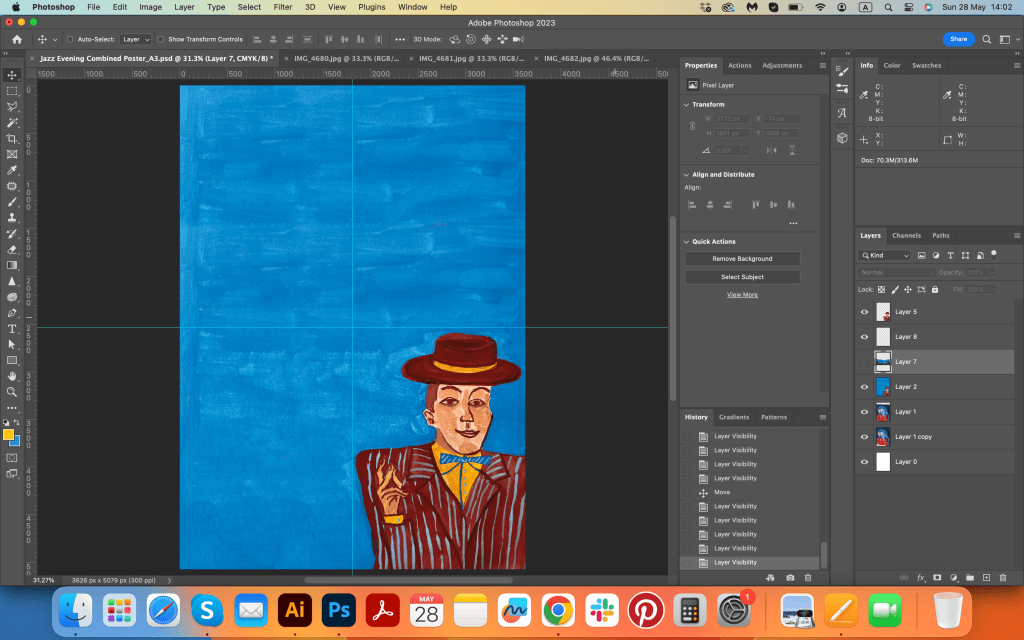Open the Filter menu
Image resolution: width=1024 pixels, height=640 pixels.
point(283,7)
